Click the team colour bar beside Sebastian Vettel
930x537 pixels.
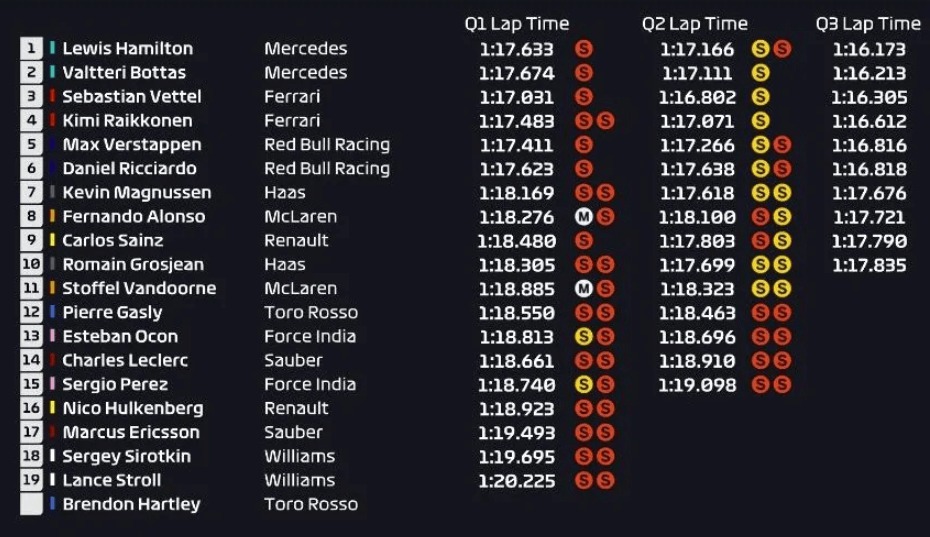53,96
